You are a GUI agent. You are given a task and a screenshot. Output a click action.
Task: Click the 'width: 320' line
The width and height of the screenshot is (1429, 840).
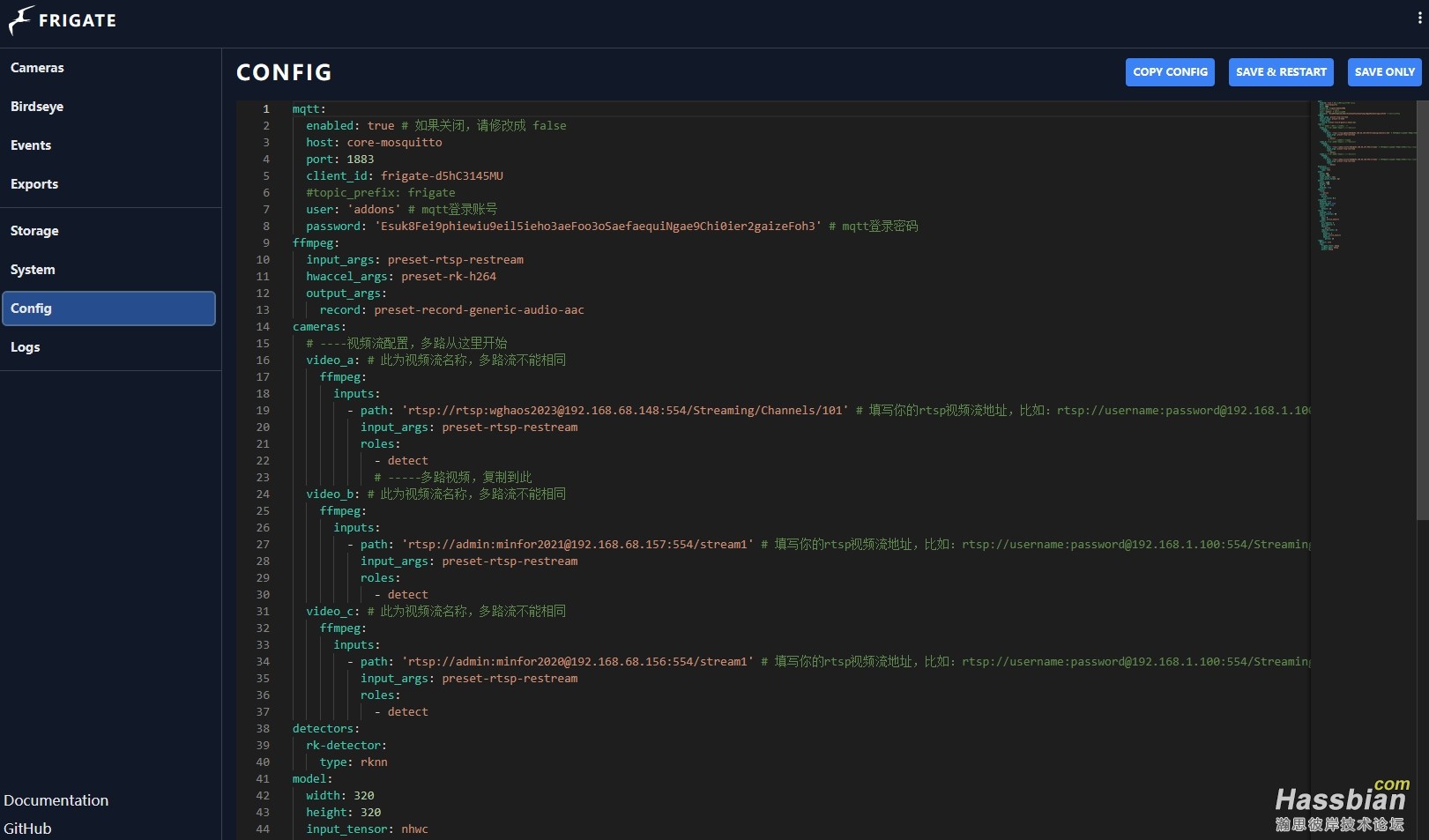click(340, 796)
